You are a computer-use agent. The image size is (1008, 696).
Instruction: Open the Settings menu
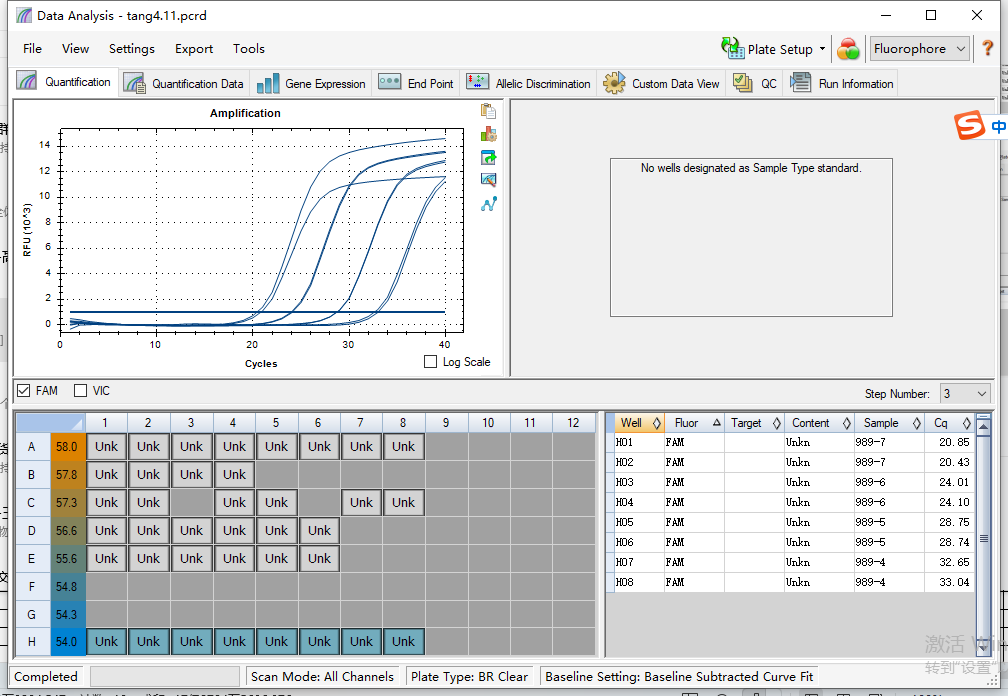coord(132,49)
